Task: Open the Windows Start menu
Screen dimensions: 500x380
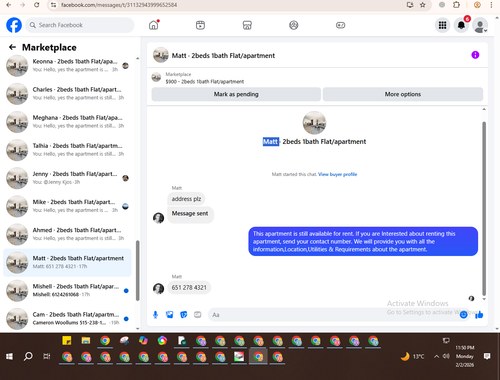Action: (x=9, y=356)
